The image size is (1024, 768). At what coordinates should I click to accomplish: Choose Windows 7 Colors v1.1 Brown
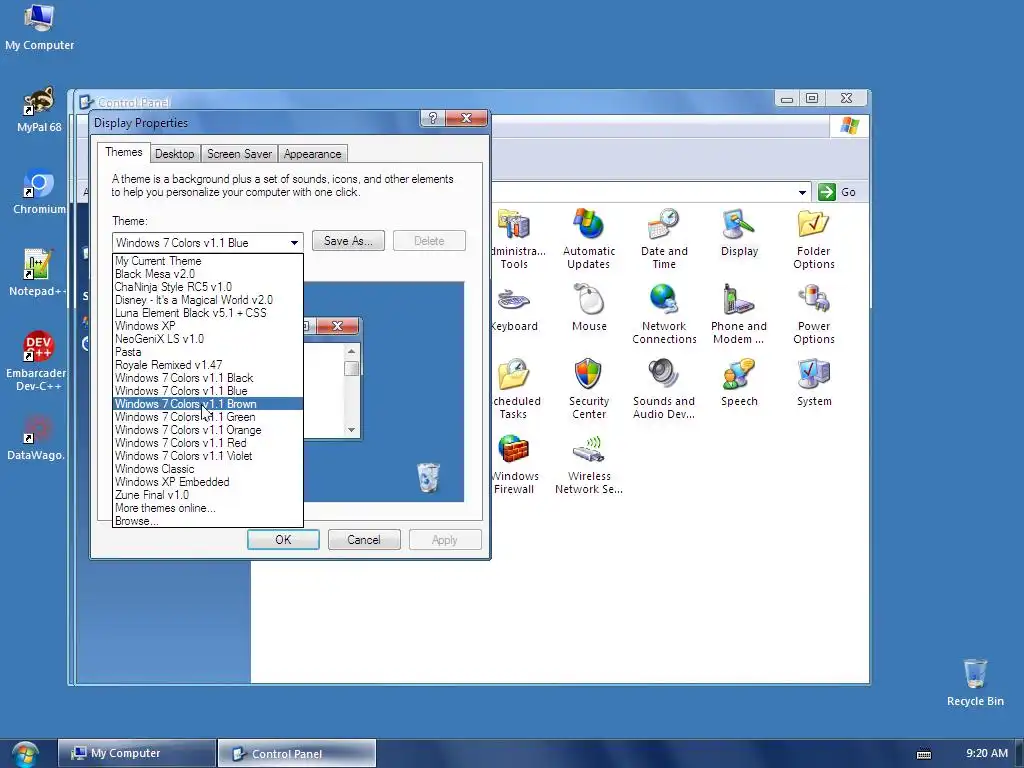pyautogui.click(x=208, y=404)
